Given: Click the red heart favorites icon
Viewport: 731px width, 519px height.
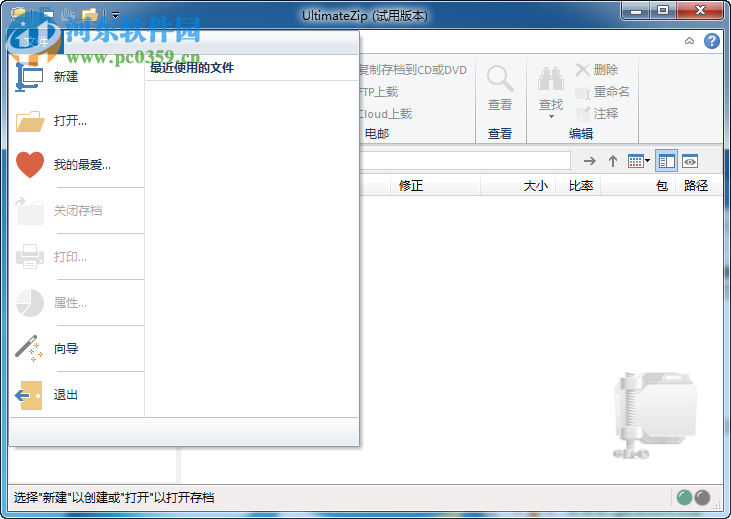Looking at the screenshot, I should 30,165.
